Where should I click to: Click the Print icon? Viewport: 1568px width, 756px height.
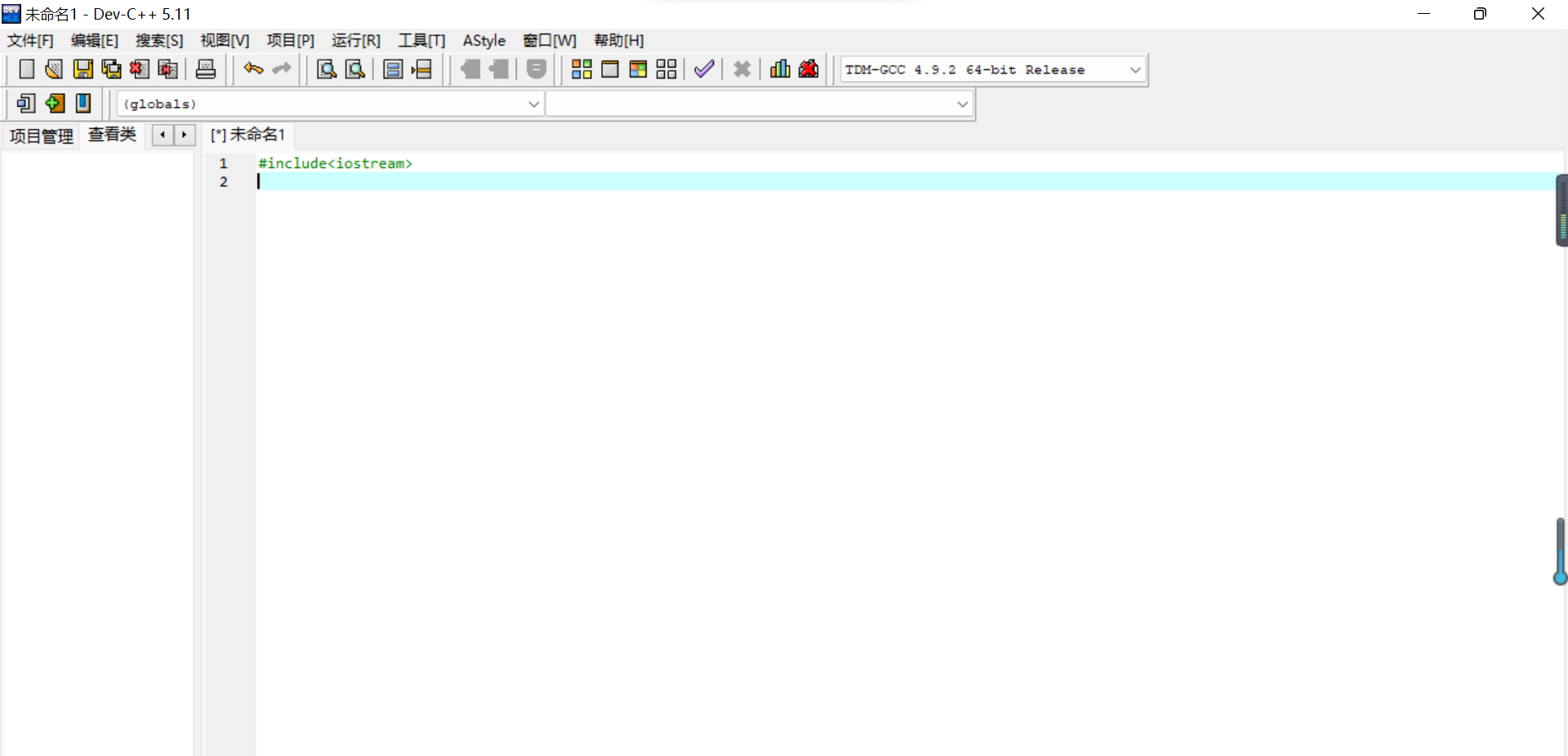[206, 69]
